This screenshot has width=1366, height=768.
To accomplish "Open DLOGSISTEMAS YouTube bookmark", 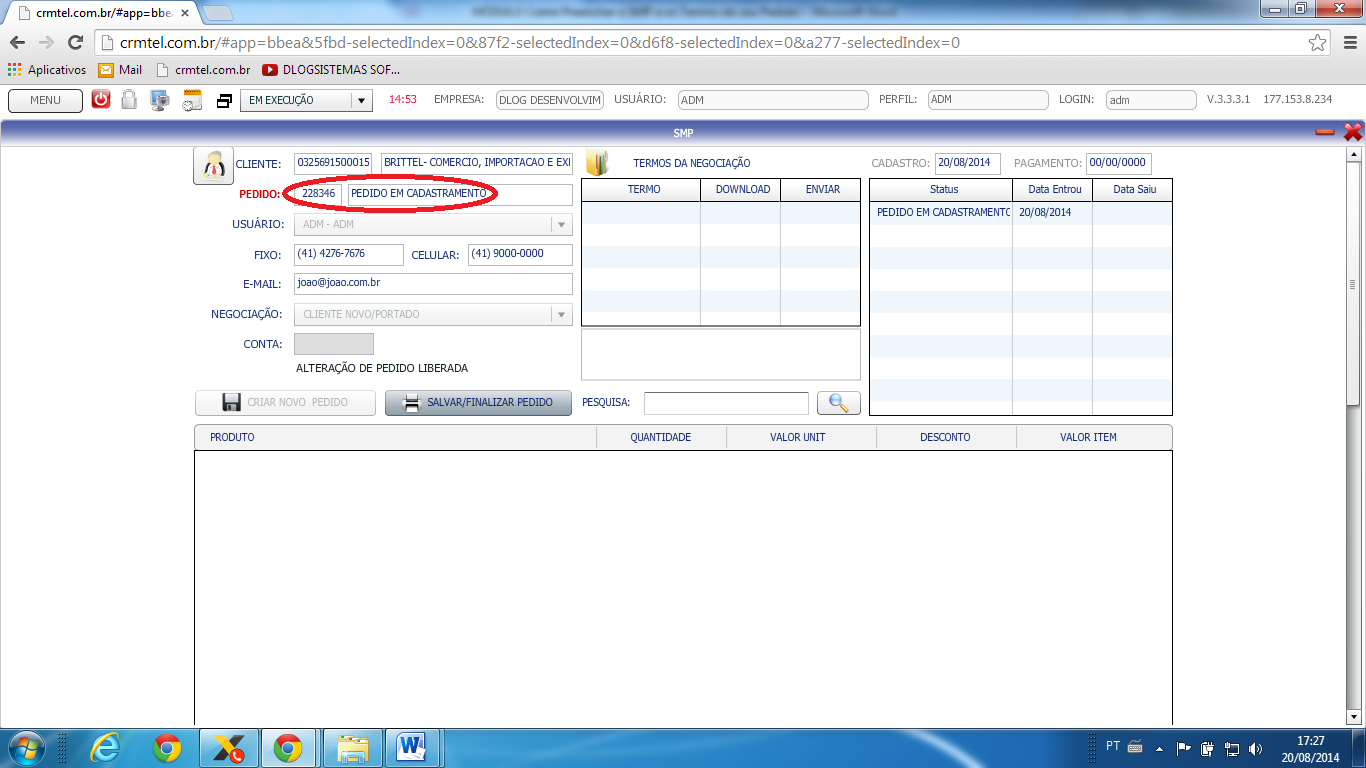I will click(x=331, y=70).
